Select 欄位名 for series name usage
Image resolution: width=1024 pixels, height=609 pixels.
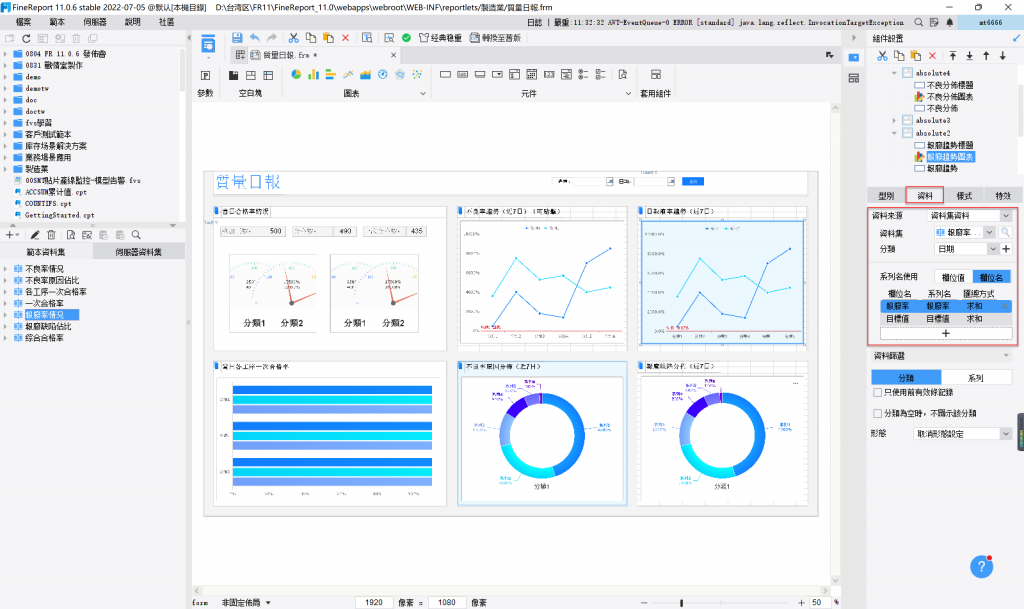pos(991,277)
